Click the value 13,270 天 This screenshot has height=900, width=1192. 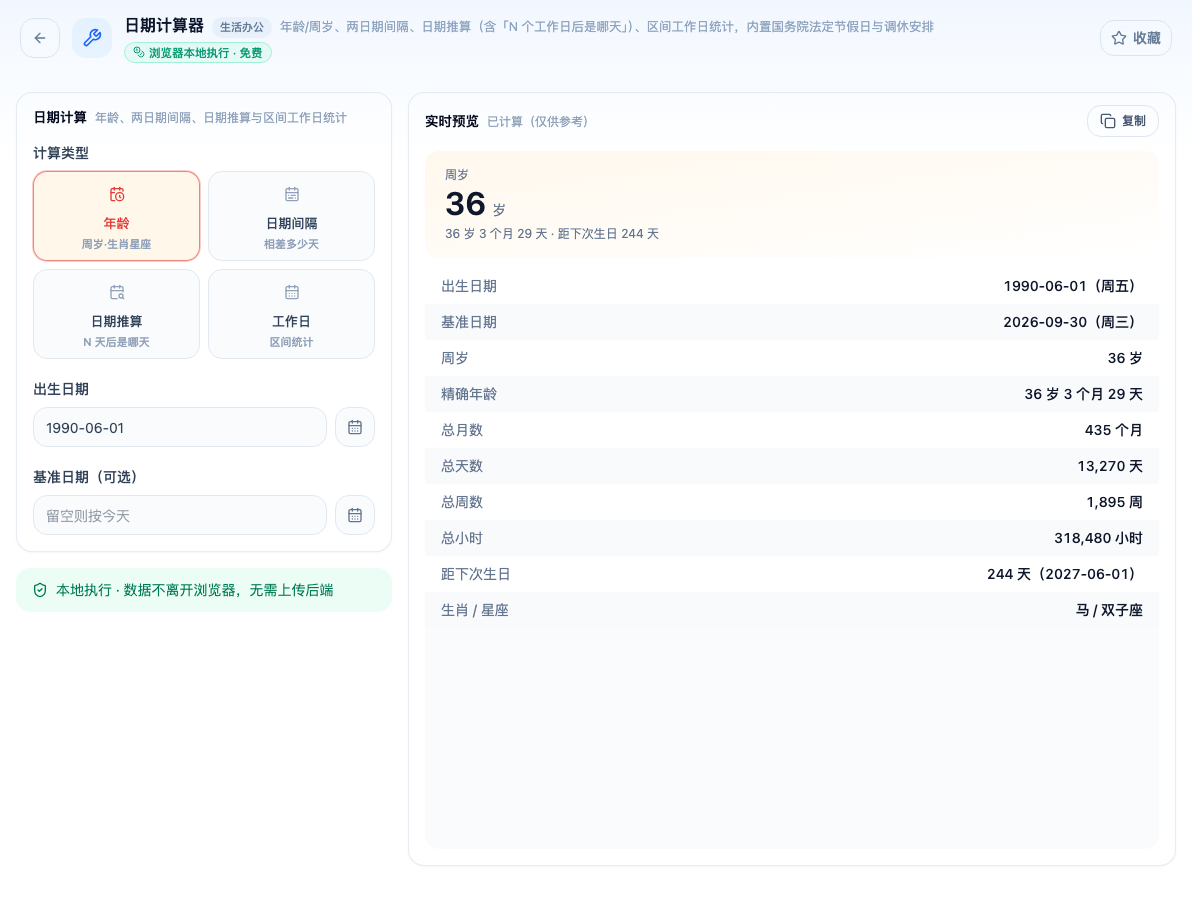click(1110, 466)
